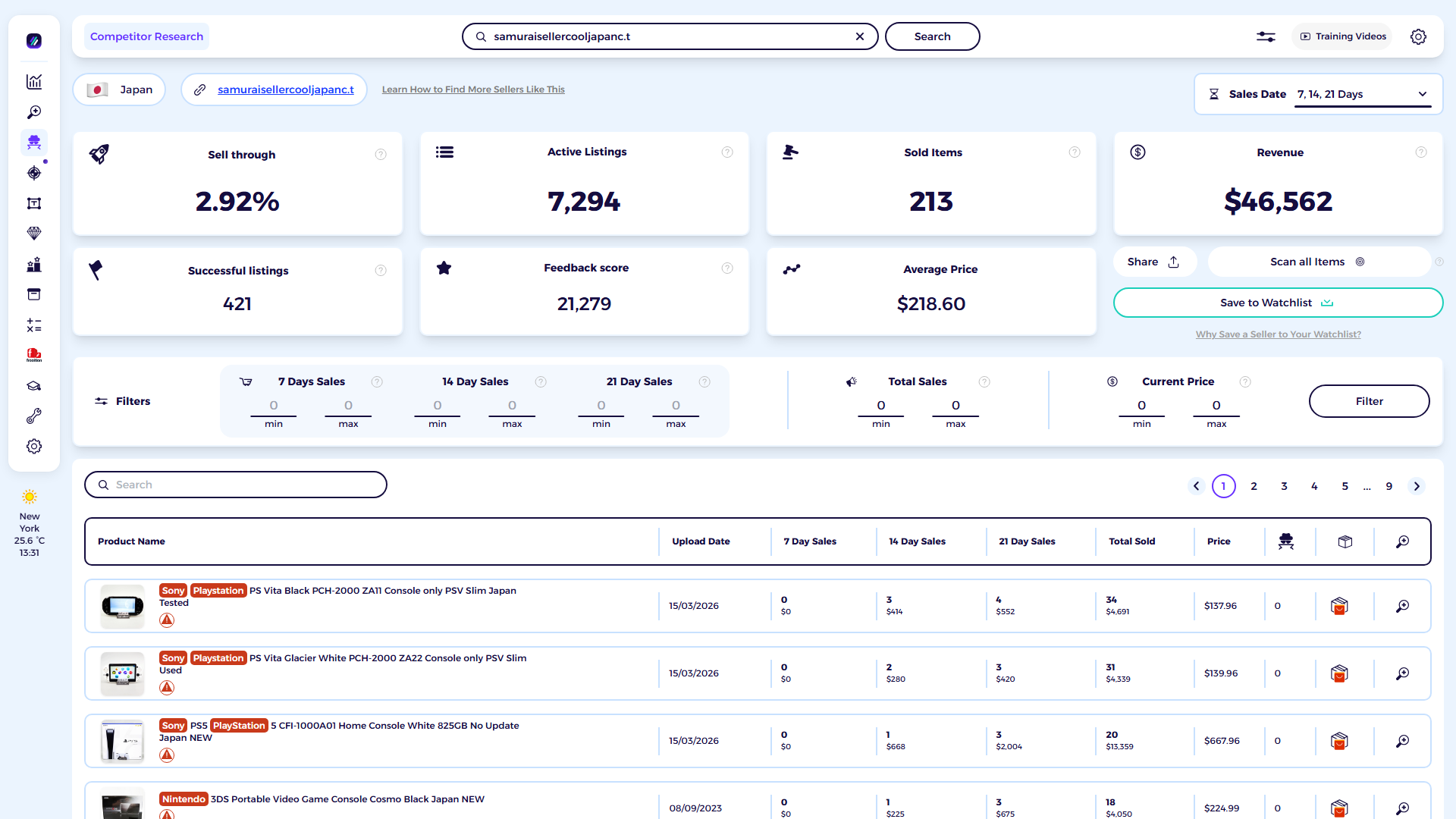Select current page 1 in pagination
The image size is (1456, 819).
point(1224,486)
